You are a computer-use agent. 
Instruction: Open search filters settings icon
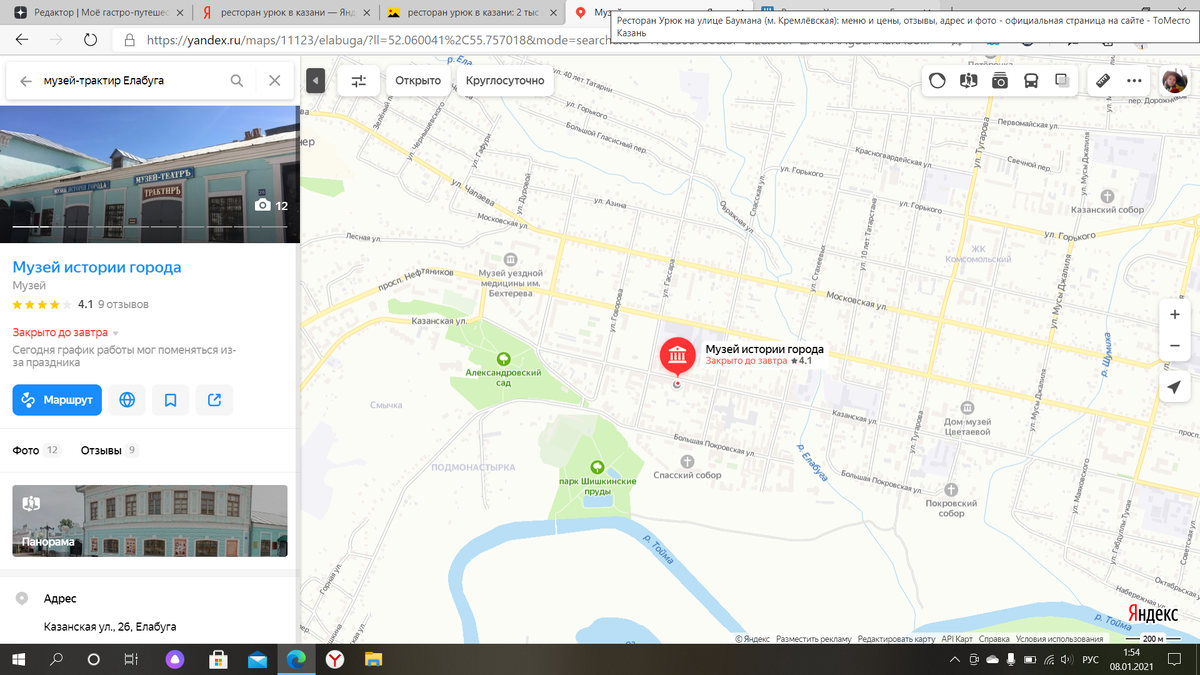[x=358, y=81]
